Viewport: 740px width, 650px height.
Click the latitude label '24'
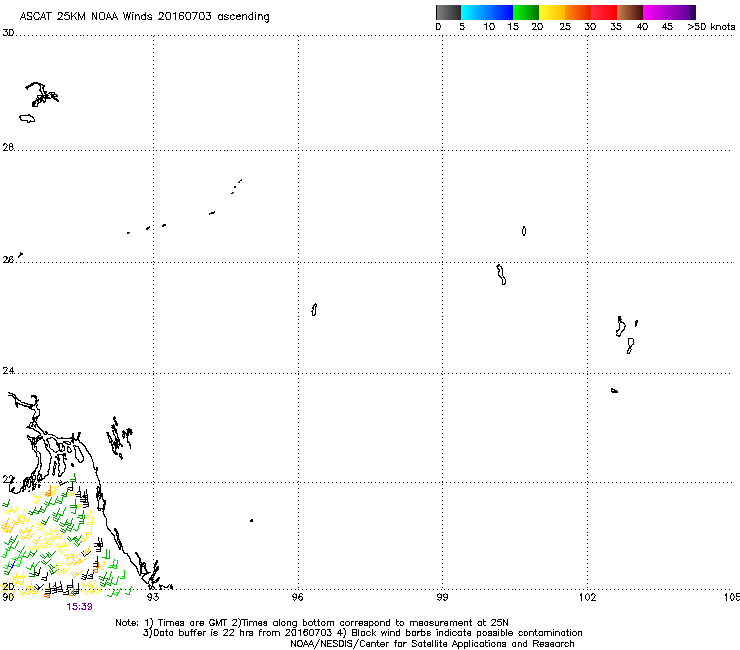pyautogui.click(x=8, y=371)
